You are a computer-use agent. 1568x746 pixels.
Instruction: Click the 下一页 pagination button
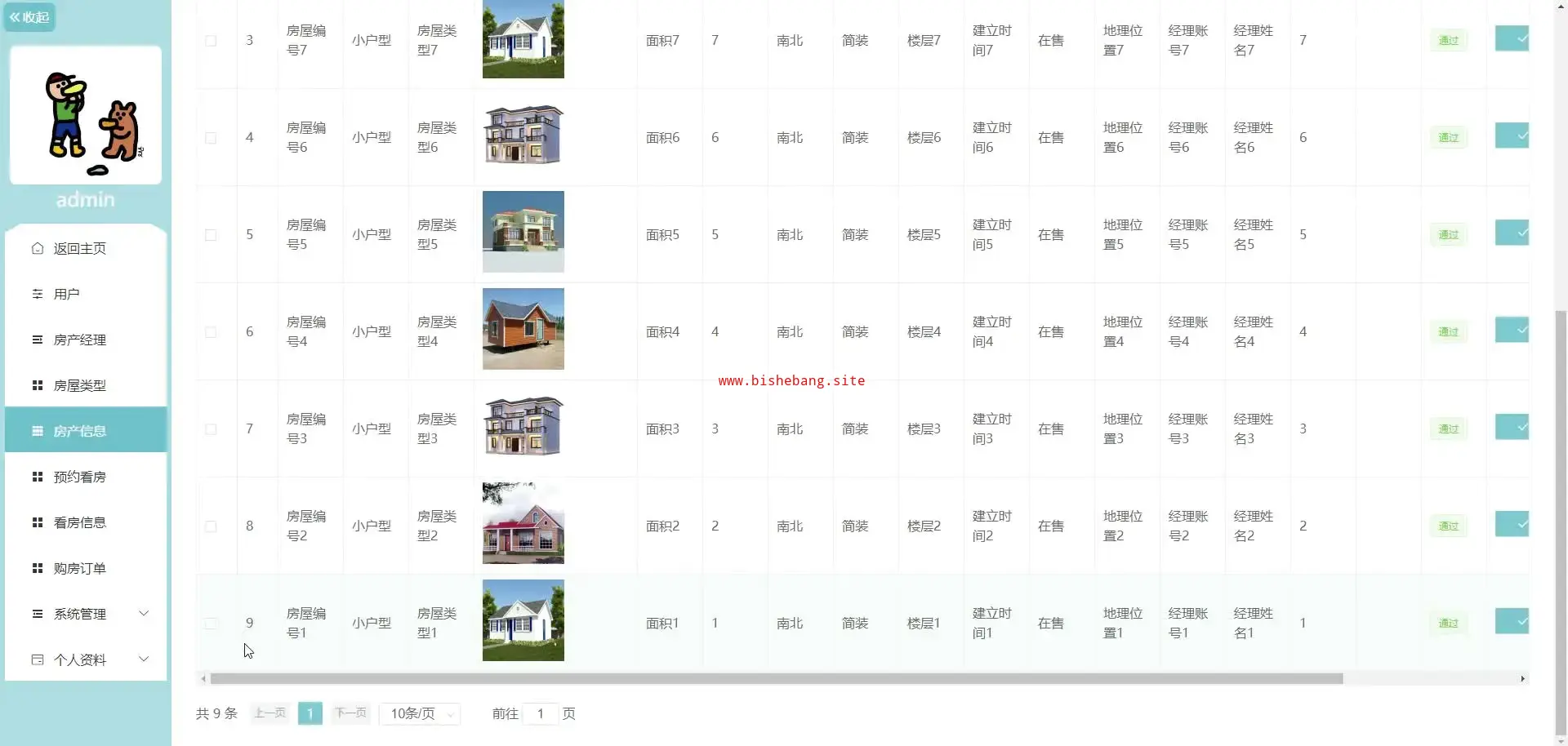(x=351, y=713)
